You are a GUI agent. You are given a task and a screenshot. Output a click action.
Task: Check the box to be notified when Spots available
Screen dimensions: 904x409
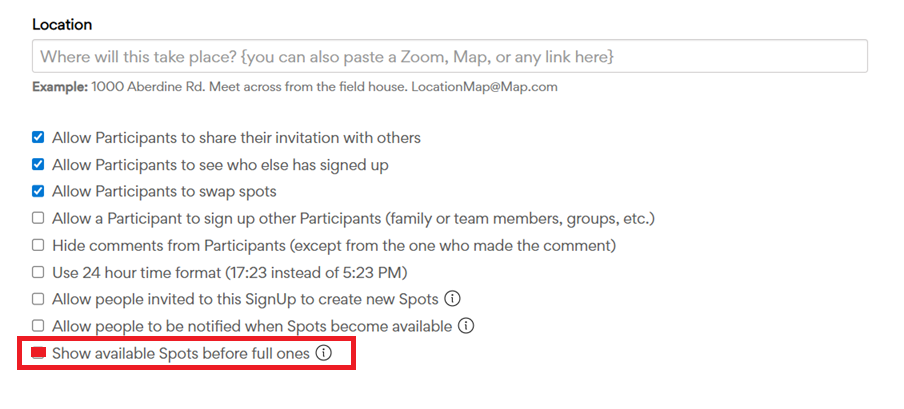tap(38, 326)
